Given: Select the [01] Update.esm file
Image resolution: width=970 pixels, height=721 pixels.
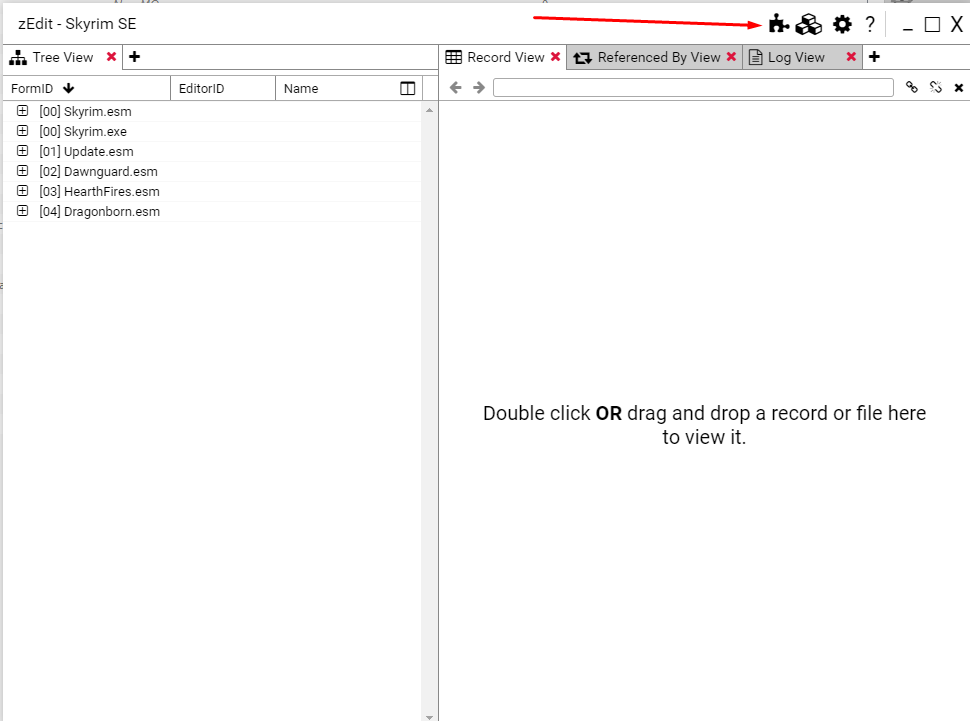Looking at the screenshot, I should pos(98,151).
